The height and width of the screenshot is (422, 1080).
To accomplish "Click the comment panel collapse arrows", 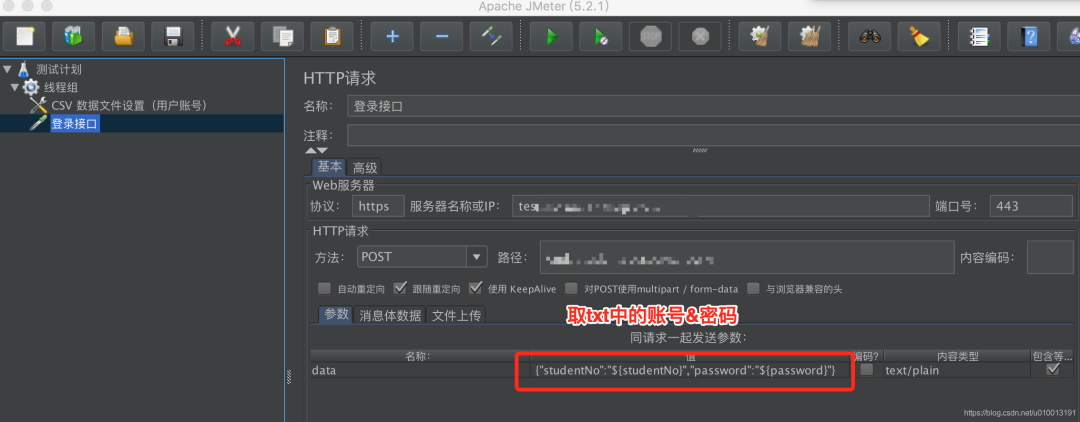I will (x=316, y=151).
